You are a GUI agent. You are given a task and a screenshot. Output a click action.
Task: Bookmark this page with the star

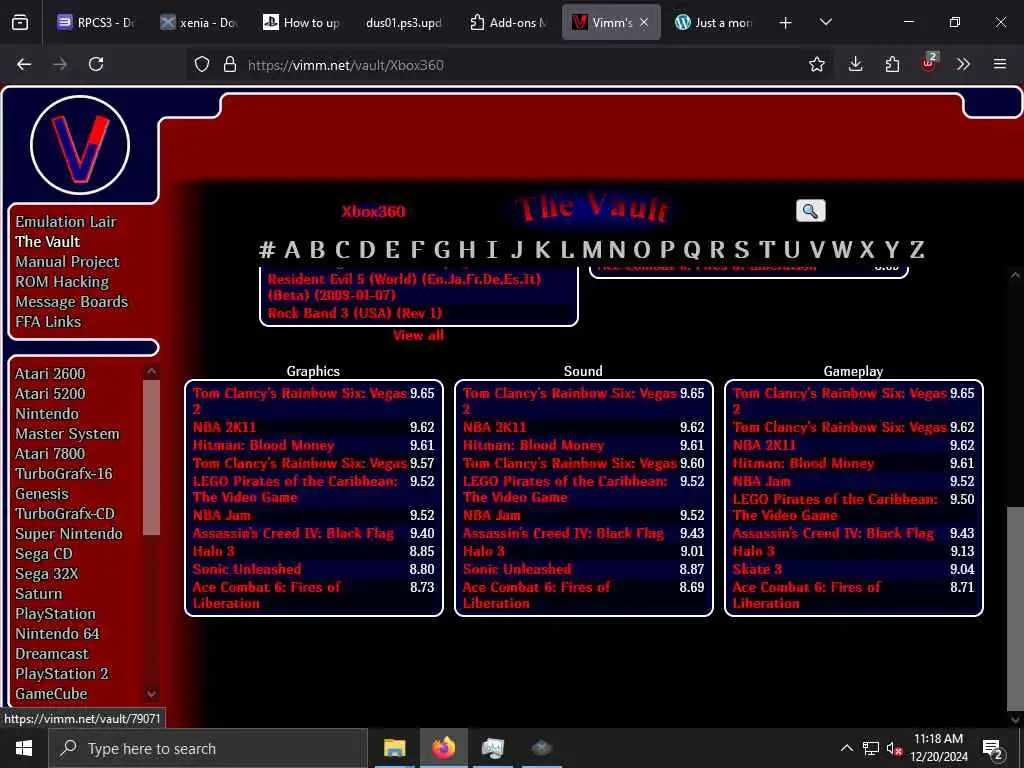click(x=816, y=64)
